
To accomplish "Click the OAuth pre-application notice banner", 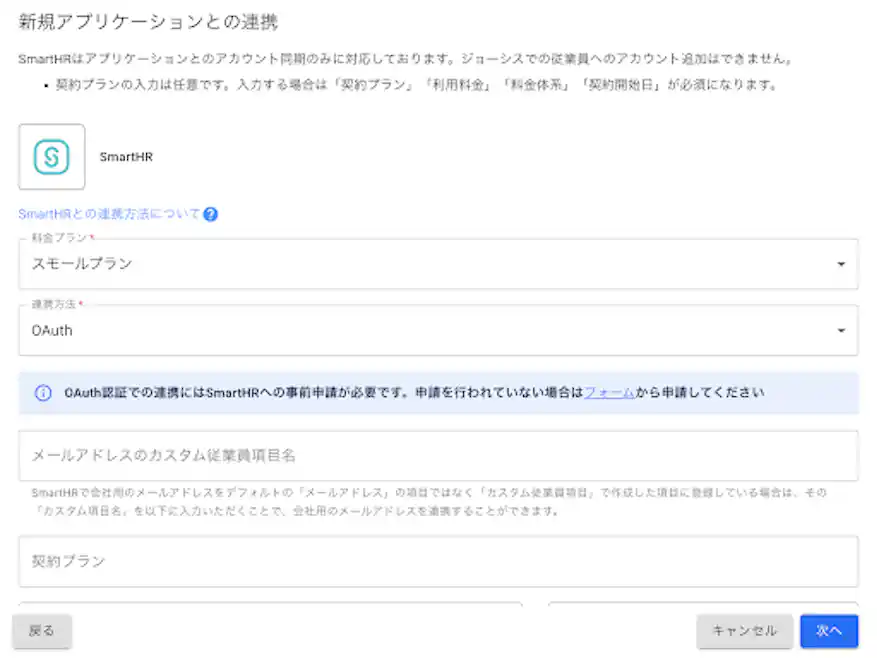I will tap(438, 392).
